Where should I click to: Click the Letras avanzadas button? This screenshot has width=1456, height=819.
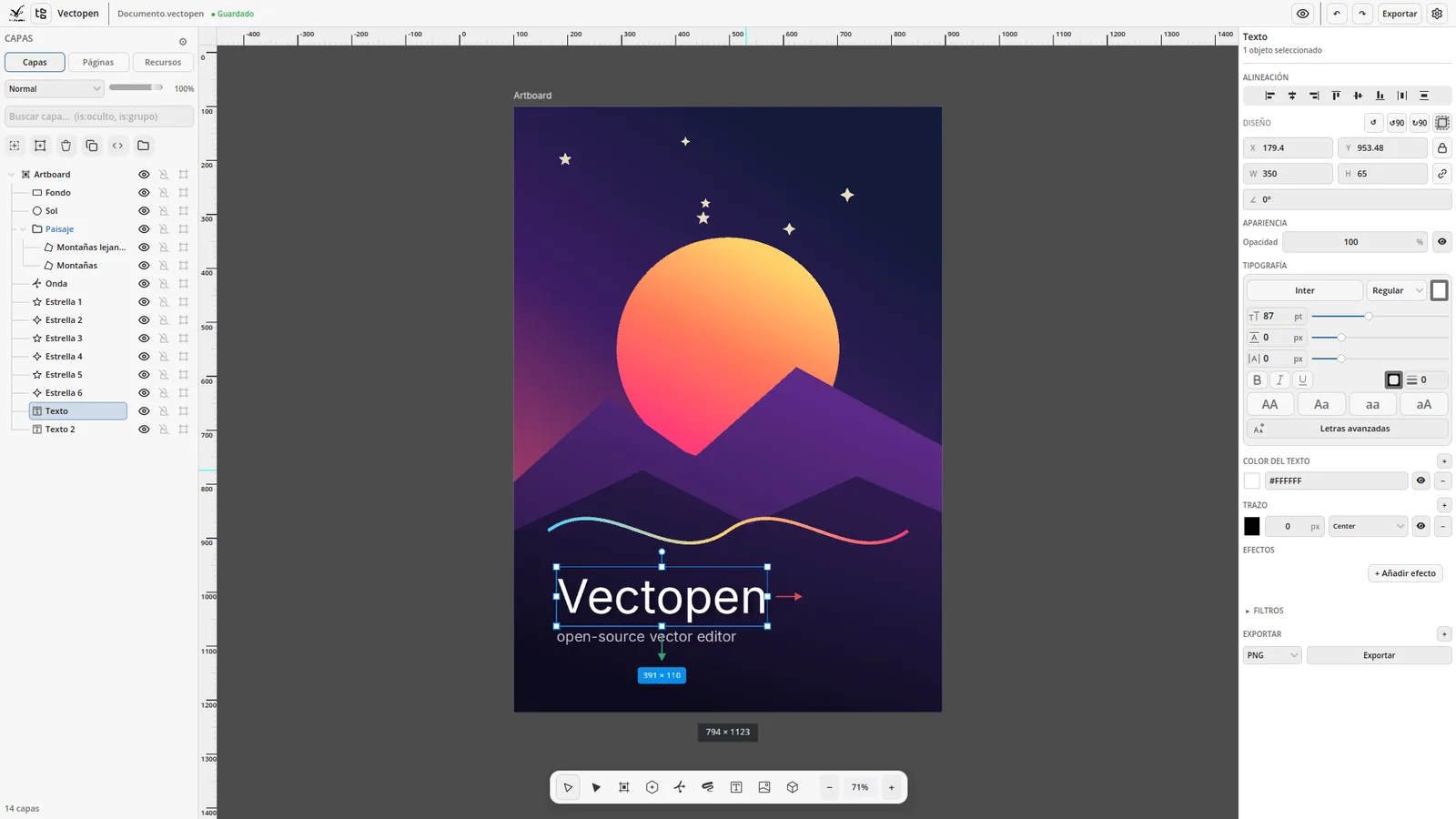click(x=1347, y=429)
